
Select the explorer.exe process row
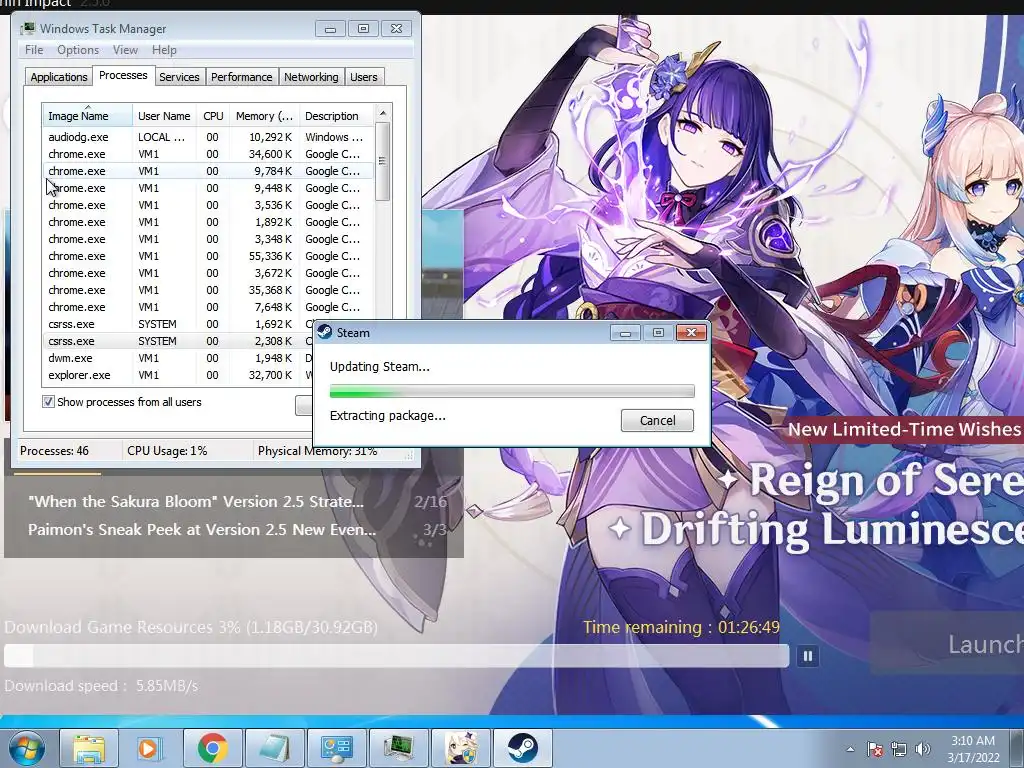178,375
